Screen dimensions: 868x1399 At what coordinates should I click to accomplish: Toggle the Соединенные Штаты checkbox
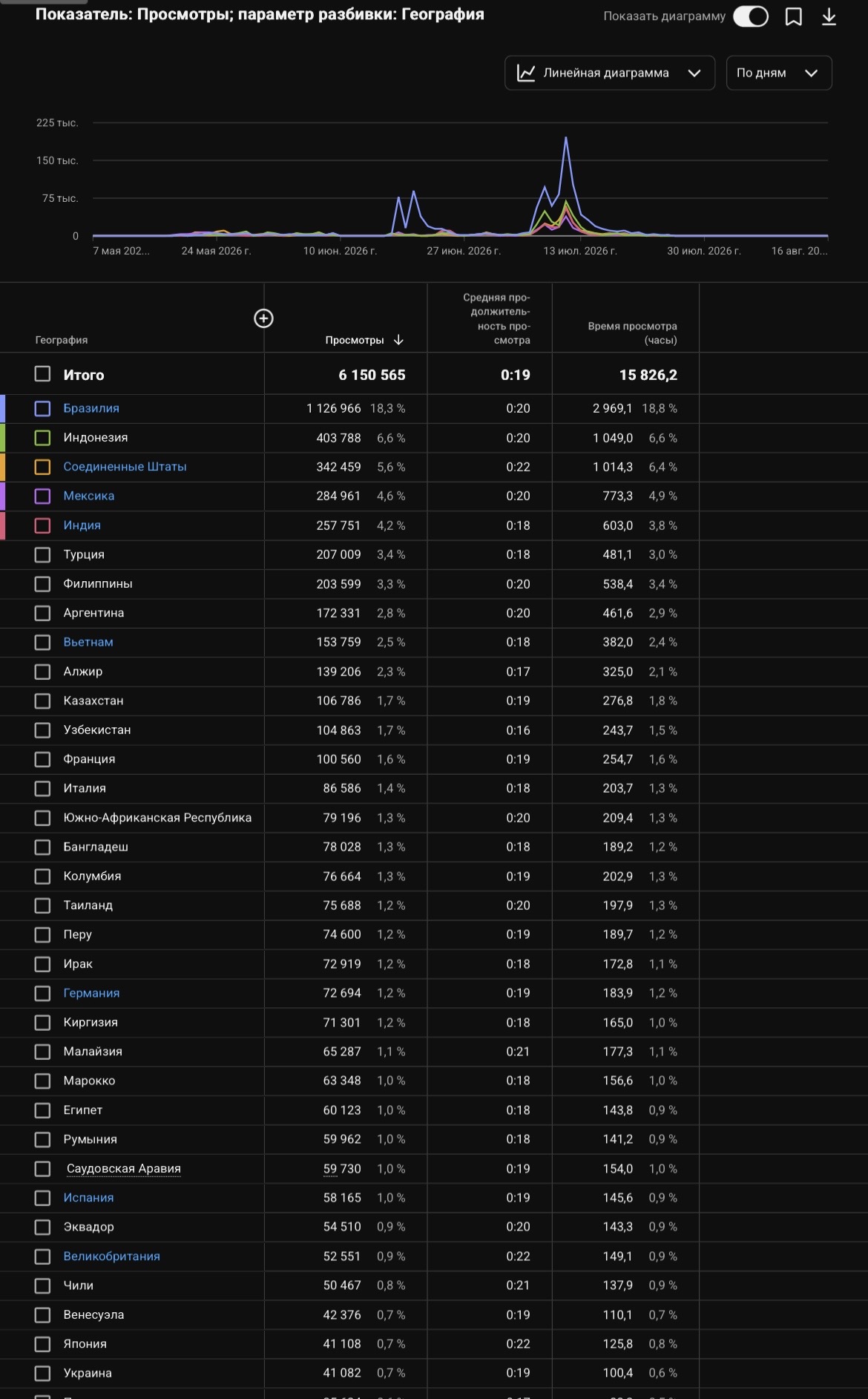click(42, 467)
